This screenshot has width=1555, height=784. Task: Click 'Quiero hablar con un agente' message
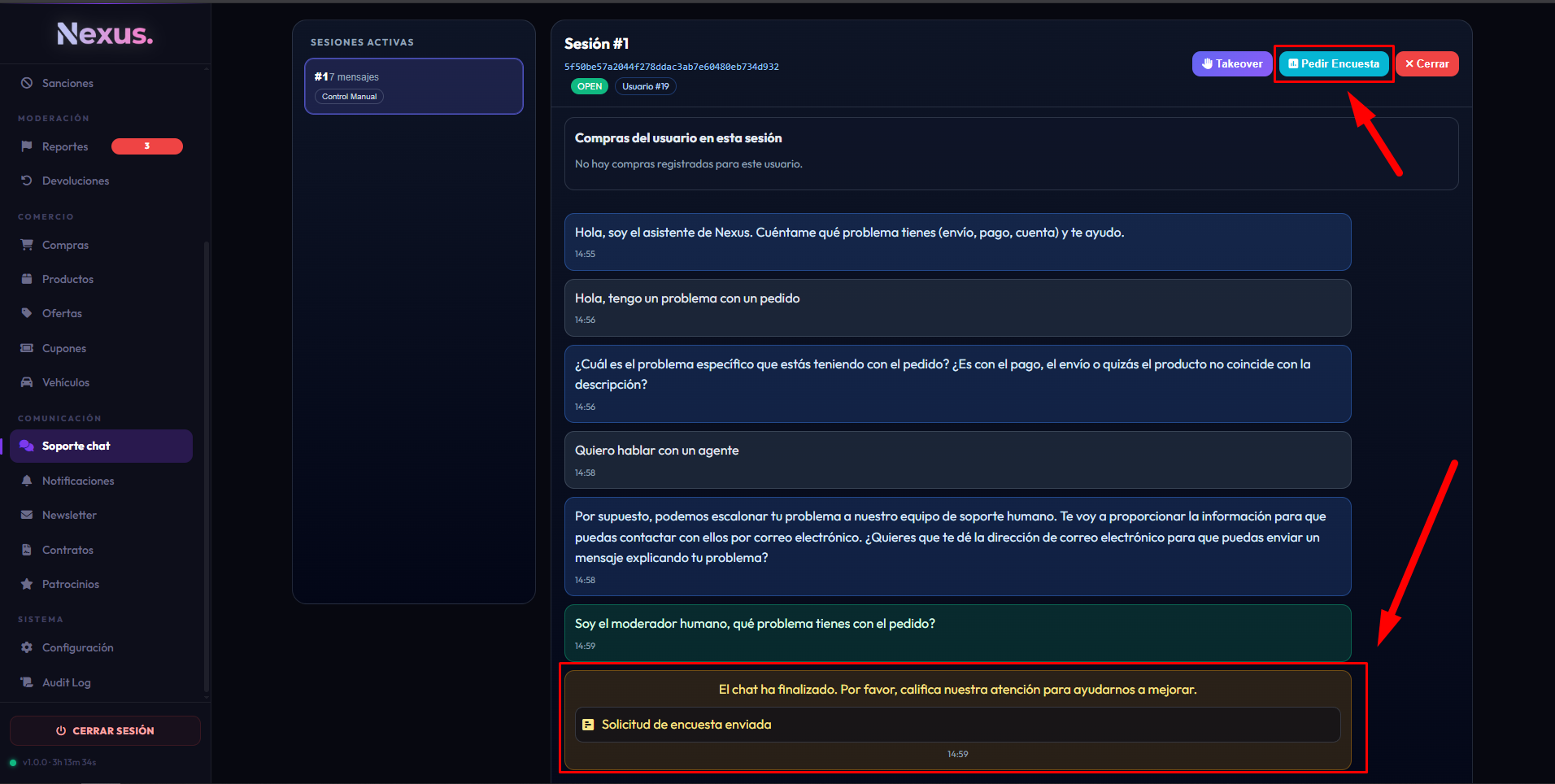click(x=958, y=460)
